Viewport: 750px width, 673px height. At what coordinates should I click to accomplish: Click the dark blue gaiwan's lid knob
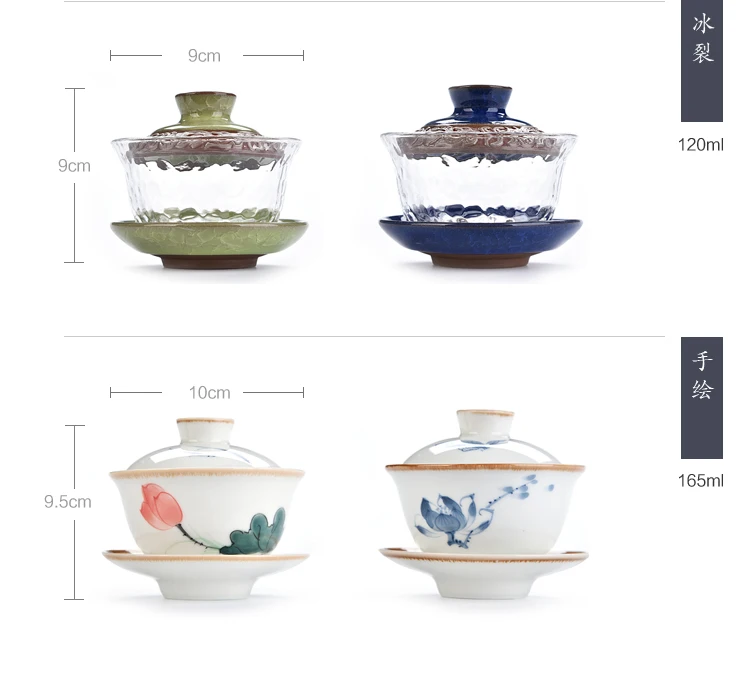point(480,103)
